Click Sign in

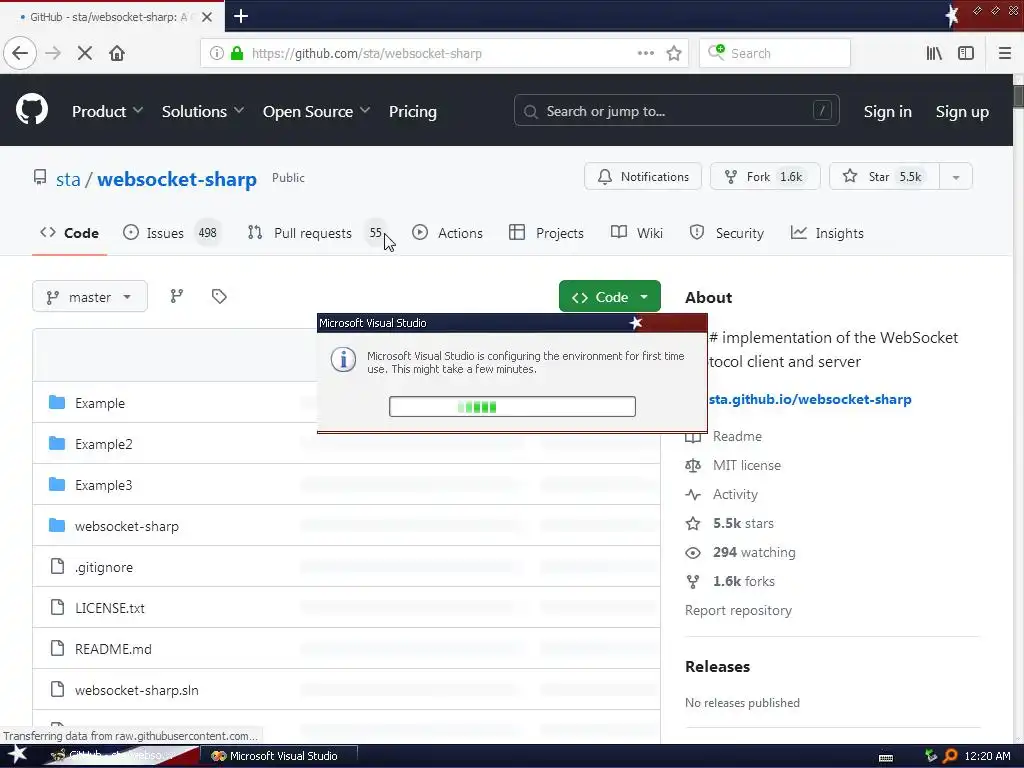click(888, 112)
